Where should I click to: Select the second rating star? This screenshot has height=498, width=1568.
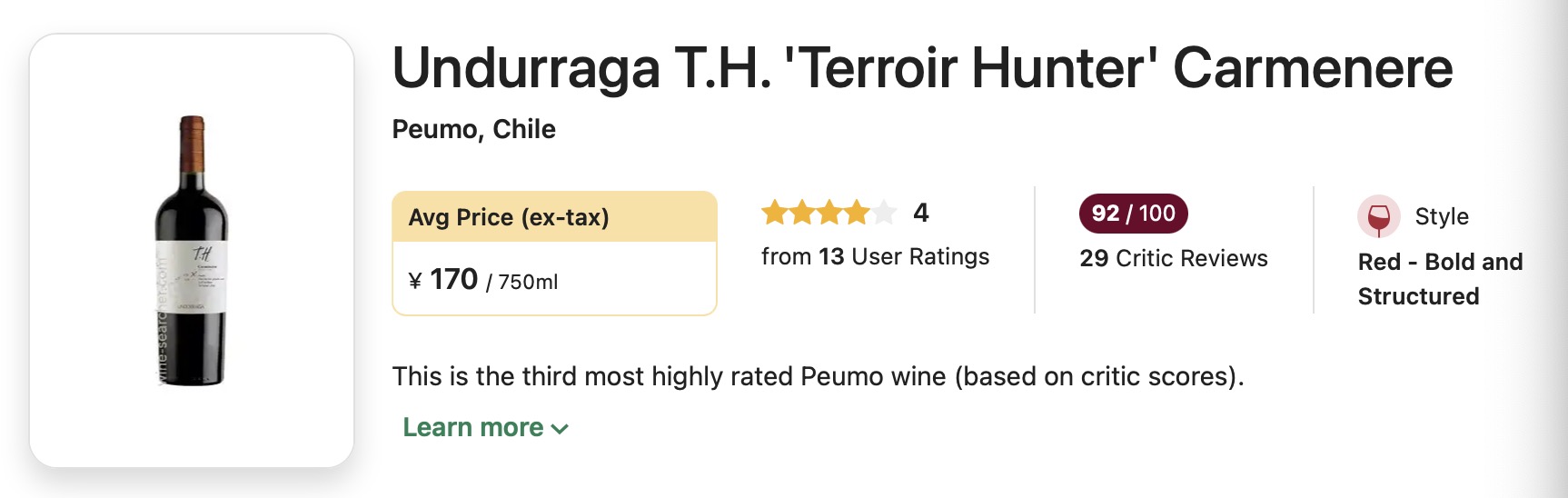pos(802,214)
